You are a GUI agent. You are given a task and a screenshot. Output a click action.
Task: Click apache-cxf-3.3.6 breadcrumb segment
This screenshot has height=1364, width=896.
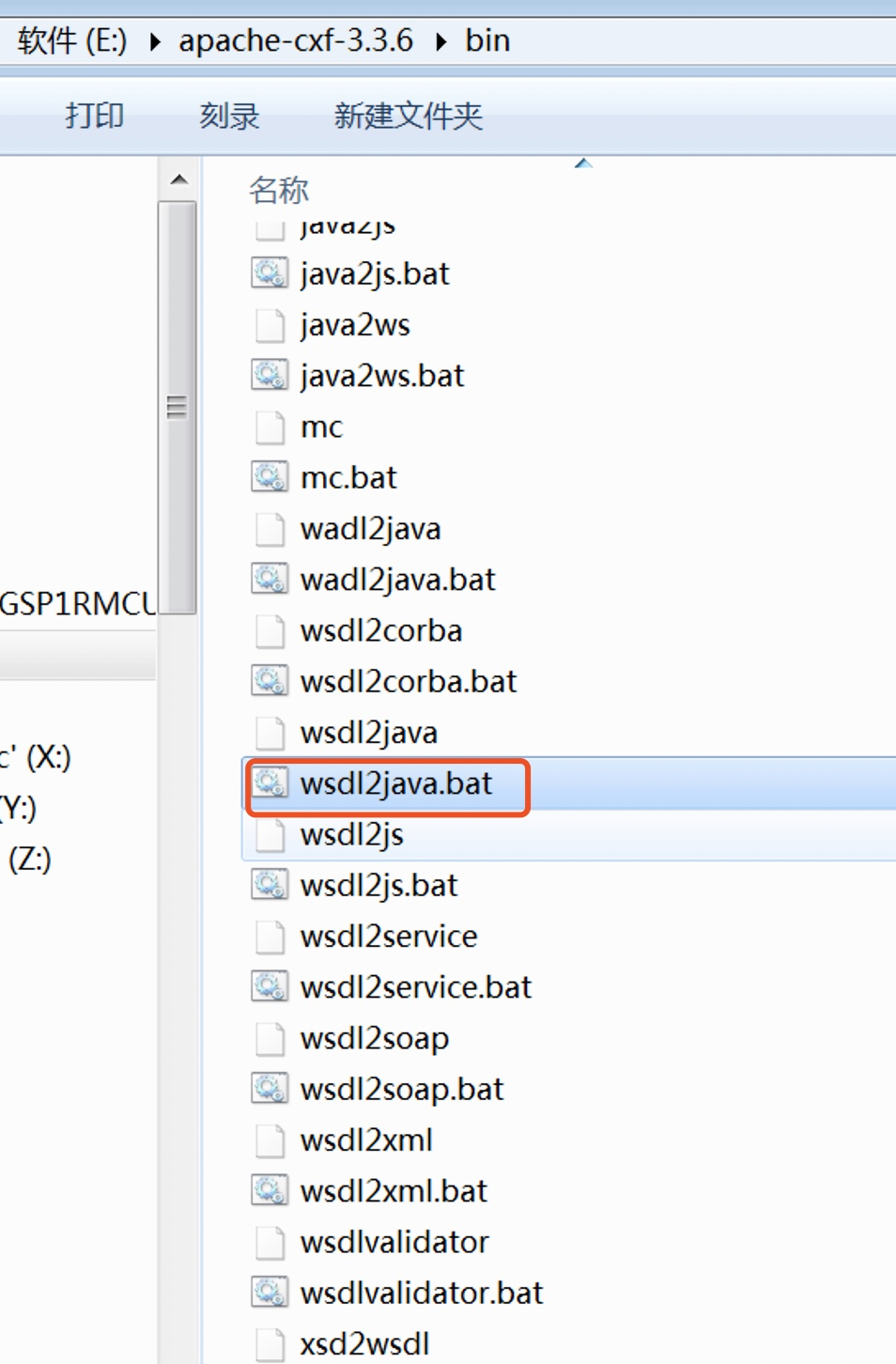pyautogui.click(x=296, y=40)
